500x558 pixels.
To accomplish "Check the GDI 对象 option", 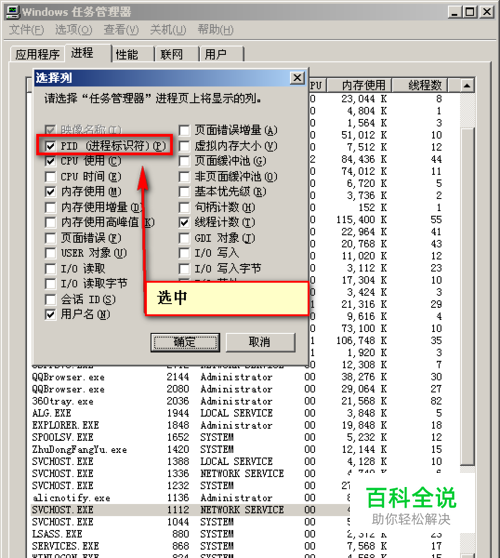I will 184,238.
